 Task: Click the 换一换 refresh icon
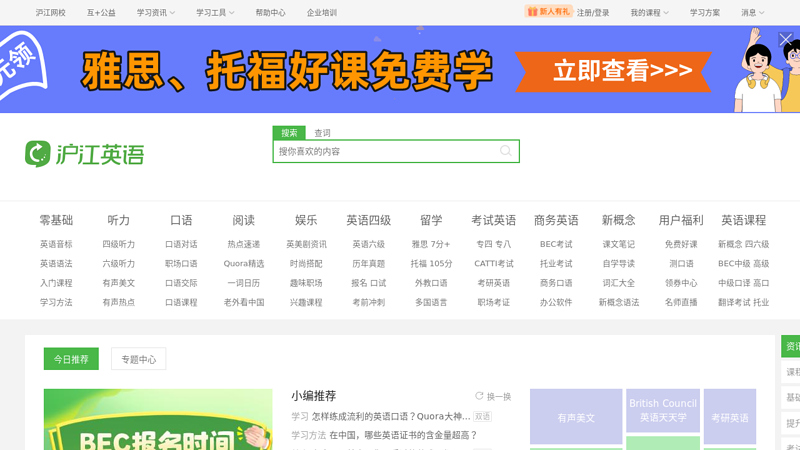479,396
